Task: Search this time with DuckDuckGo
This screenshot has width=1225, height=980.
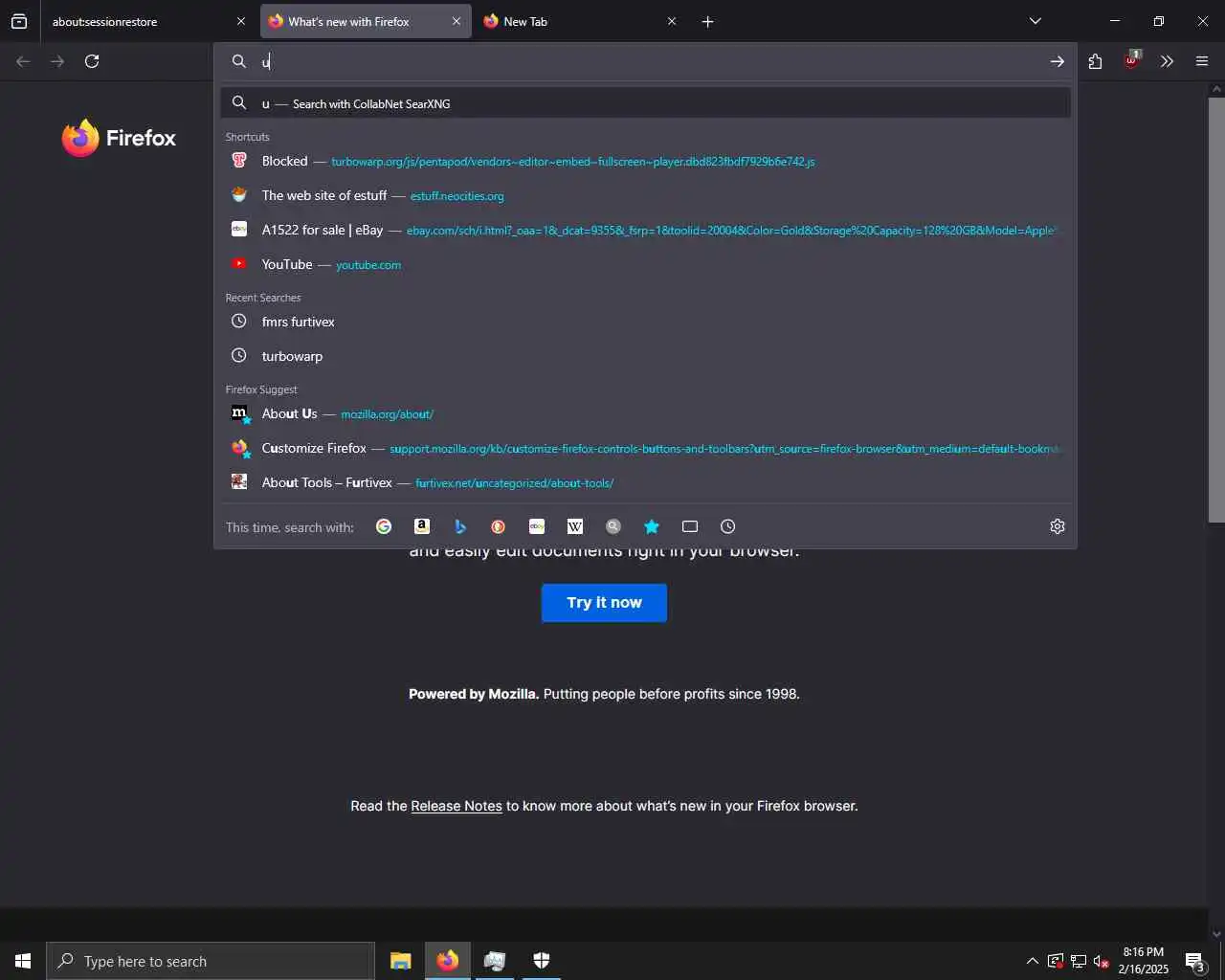Action: click(499, 526)
